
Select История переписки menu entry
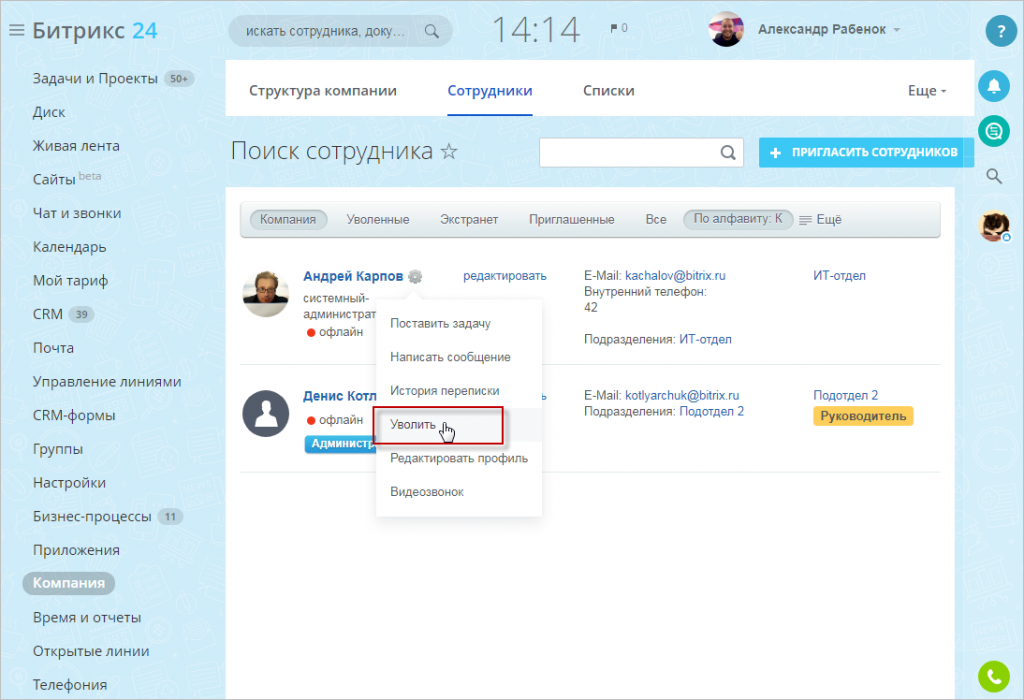point(459,390)
